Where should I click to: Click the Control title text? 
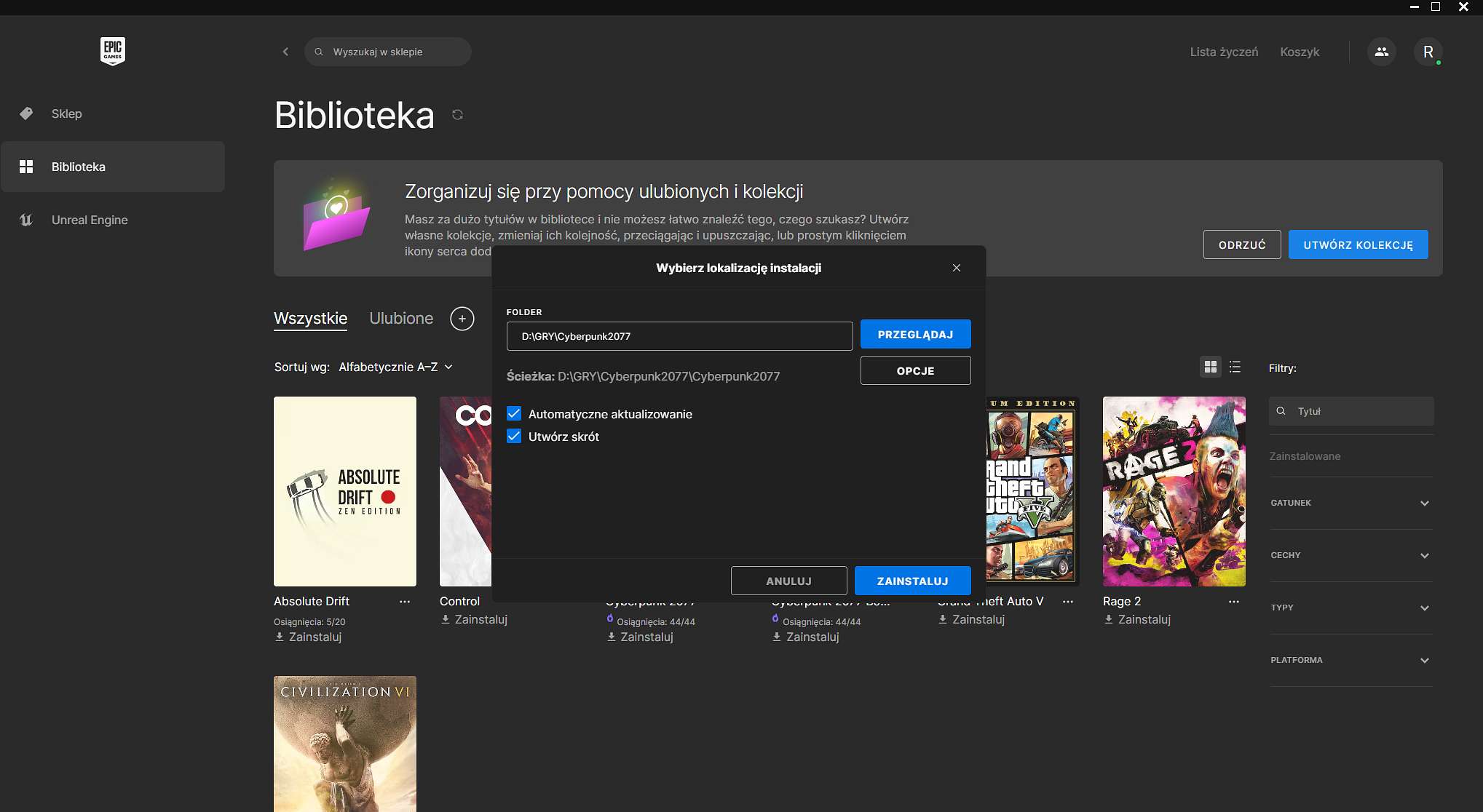[x=459, y=601]
